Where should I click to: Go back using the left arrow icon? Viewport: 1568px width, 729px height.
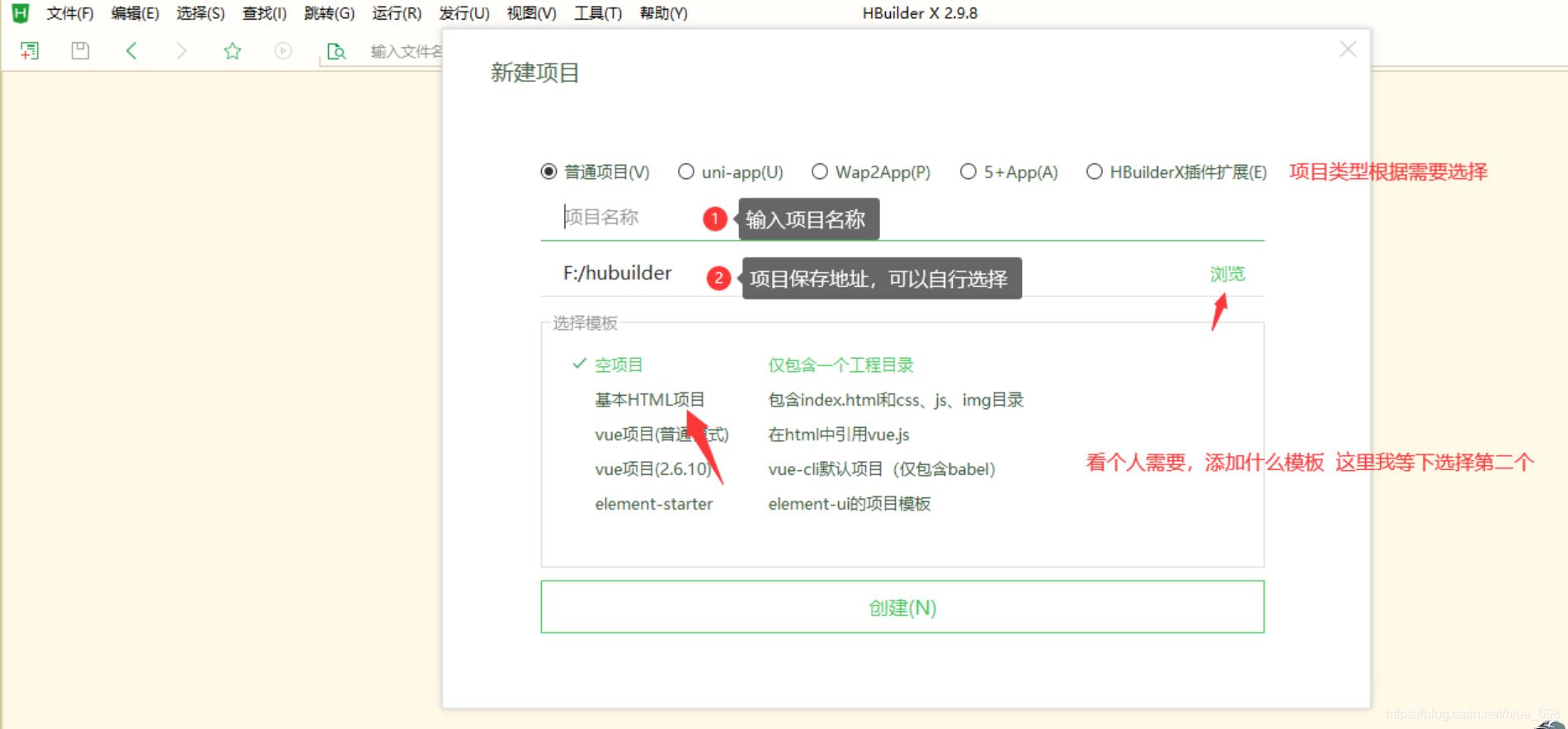tap(131, 51)
